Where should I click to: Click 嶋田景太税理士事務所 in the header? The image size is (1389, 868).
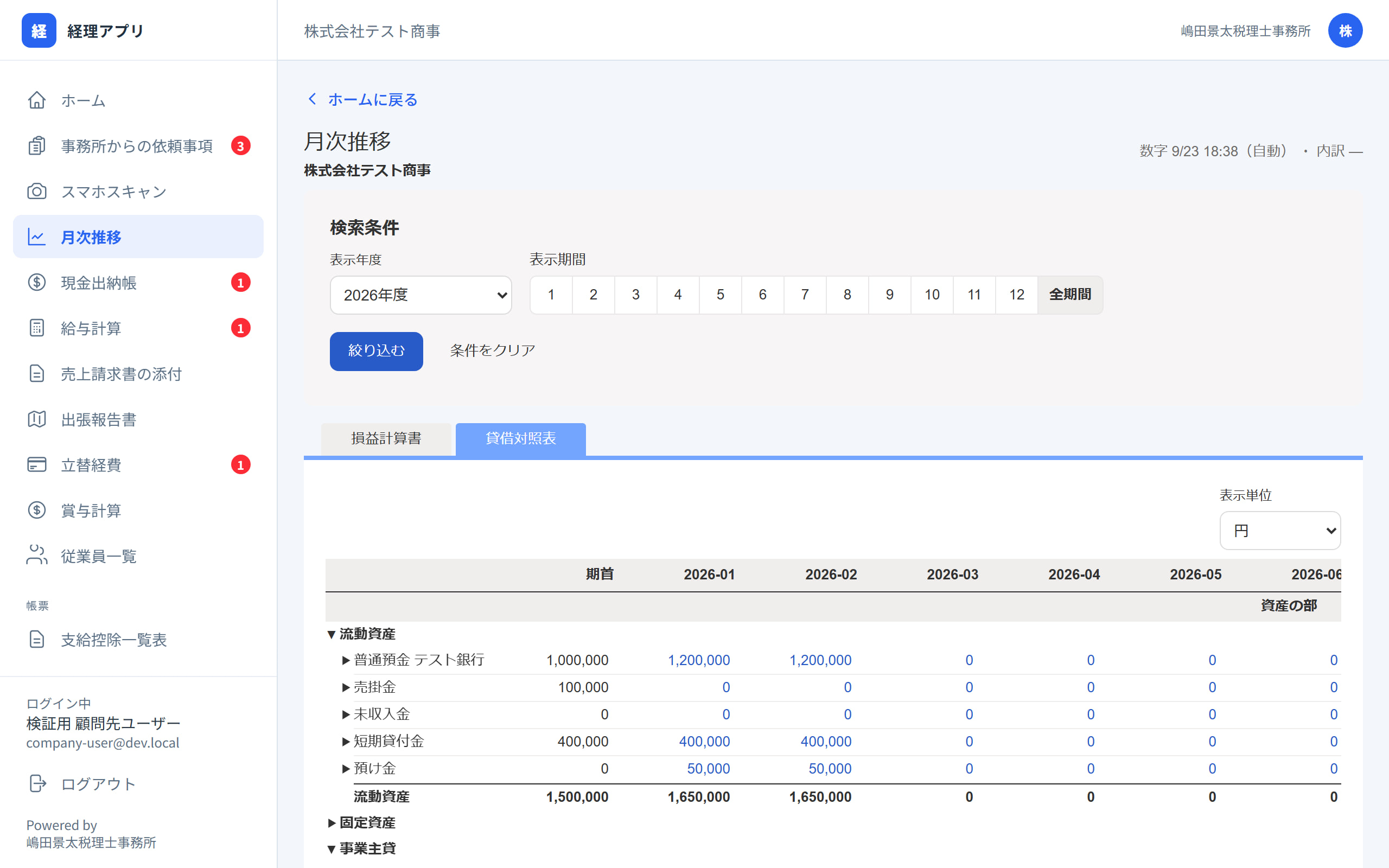(1246, 31)
